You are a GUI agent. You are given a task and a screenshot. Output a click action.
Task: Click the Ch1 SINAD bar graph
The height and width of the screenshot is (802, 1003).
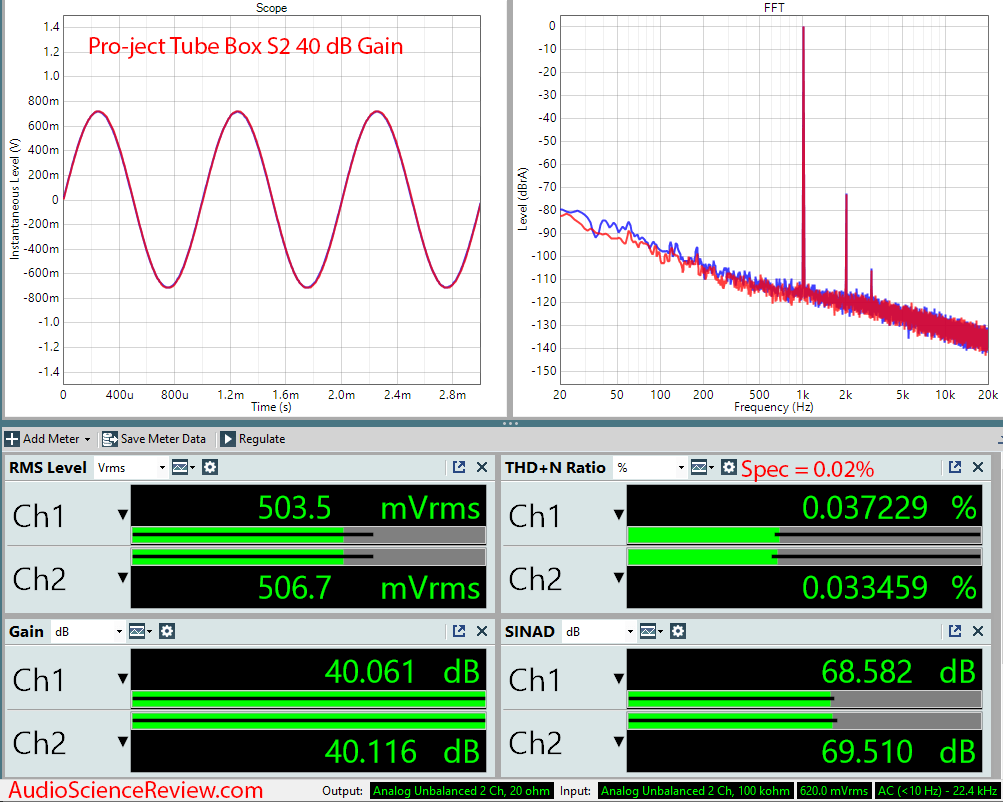pos(804,699)
